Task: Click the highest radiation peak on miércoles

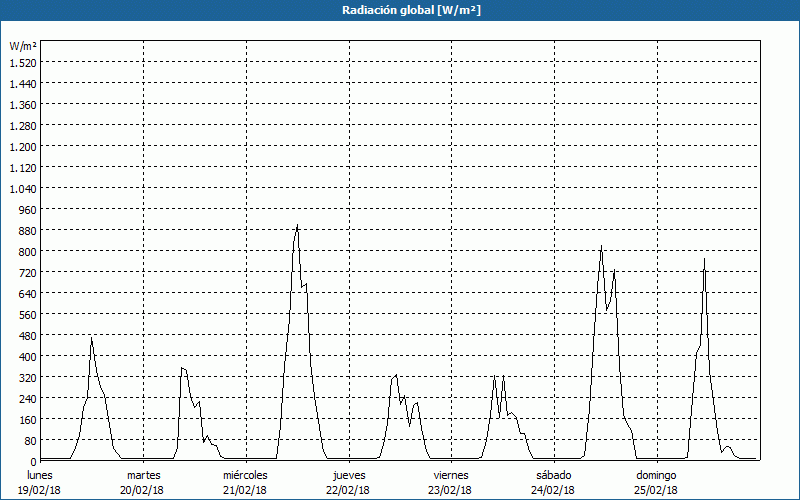Action: tap(297, 226)
